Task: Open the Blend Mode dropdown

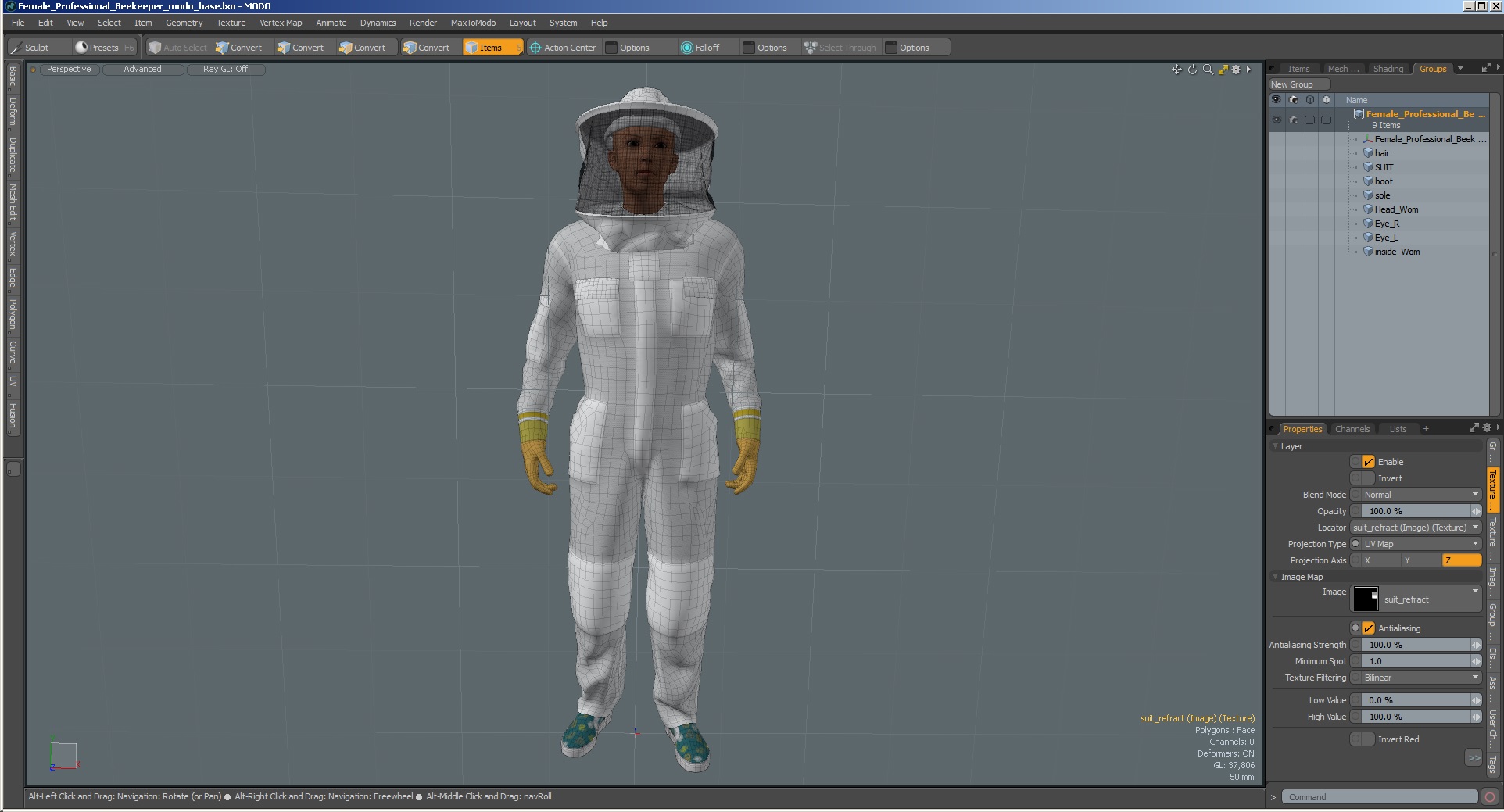Action: (1421, 495)
